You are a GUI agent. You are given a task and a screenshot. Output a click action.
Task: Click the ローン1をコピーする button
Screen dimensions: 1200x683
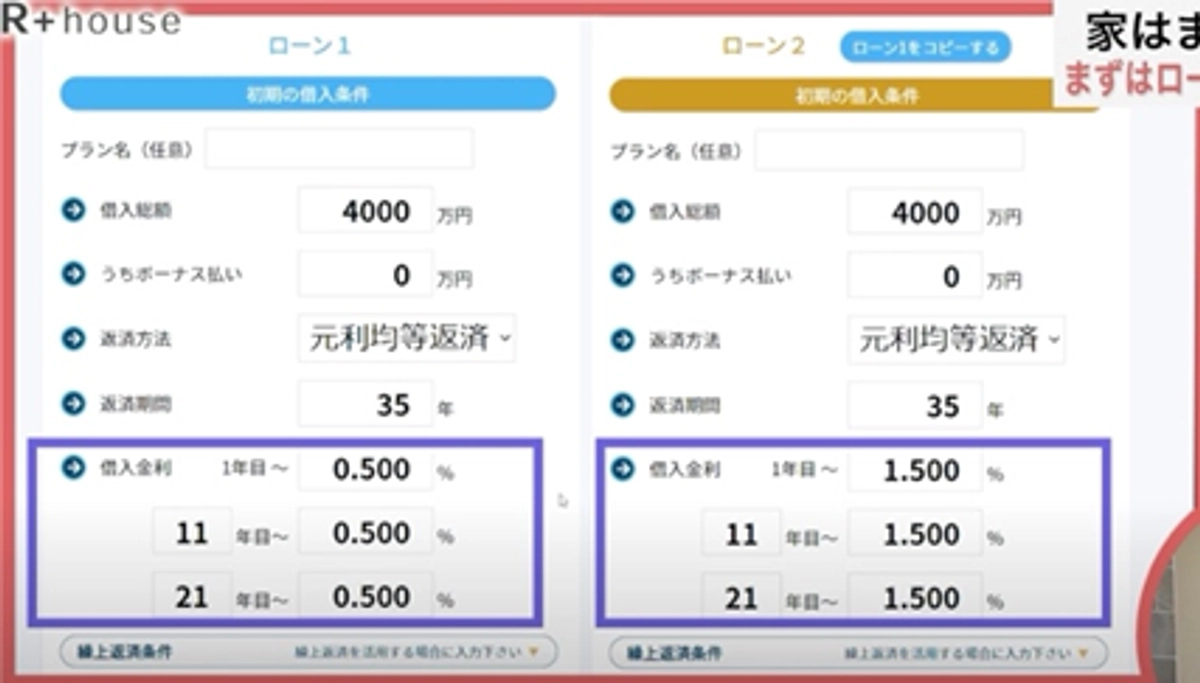pos(926,47)
